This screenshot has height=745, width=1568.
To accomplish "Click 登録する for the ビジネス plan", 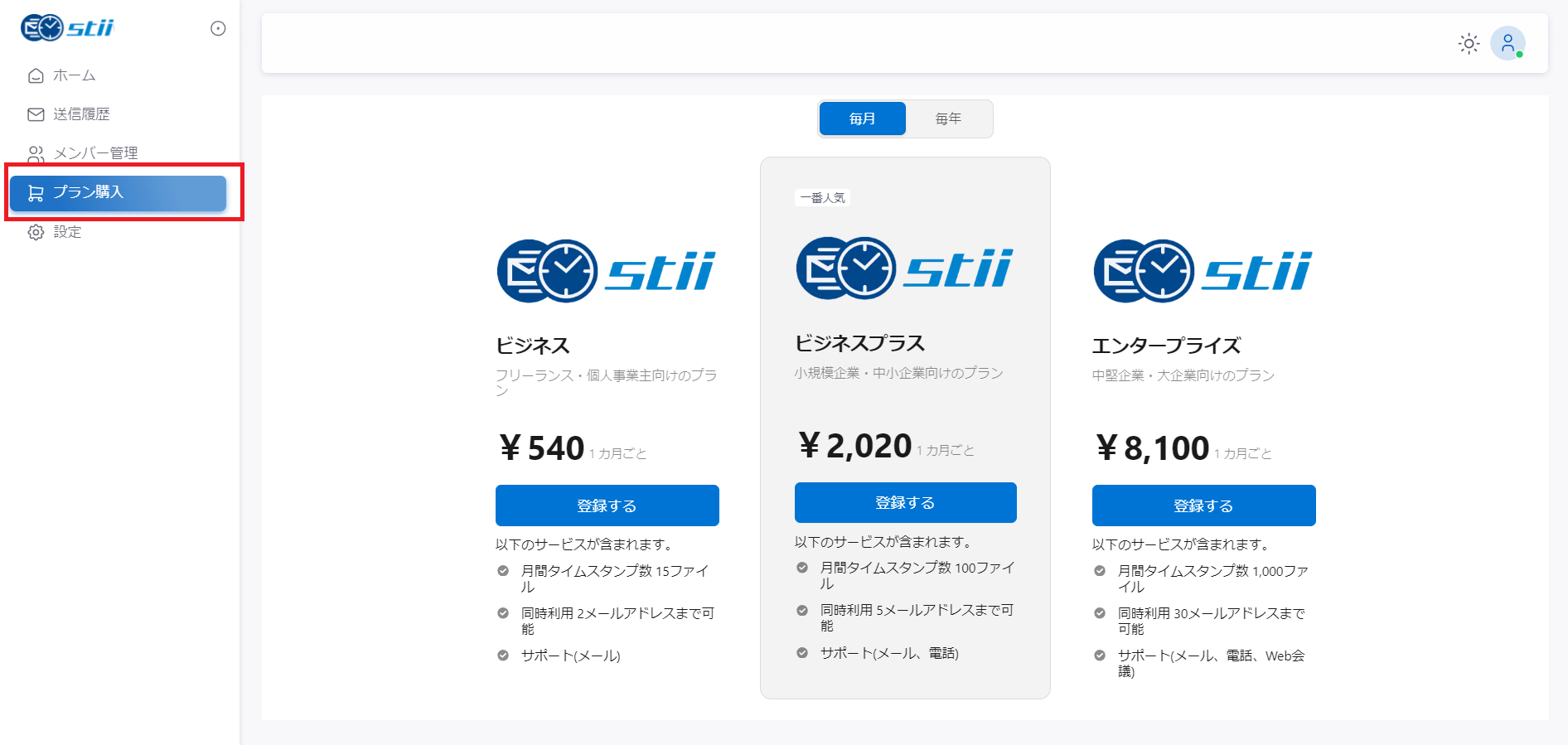I will click(607, 506).
